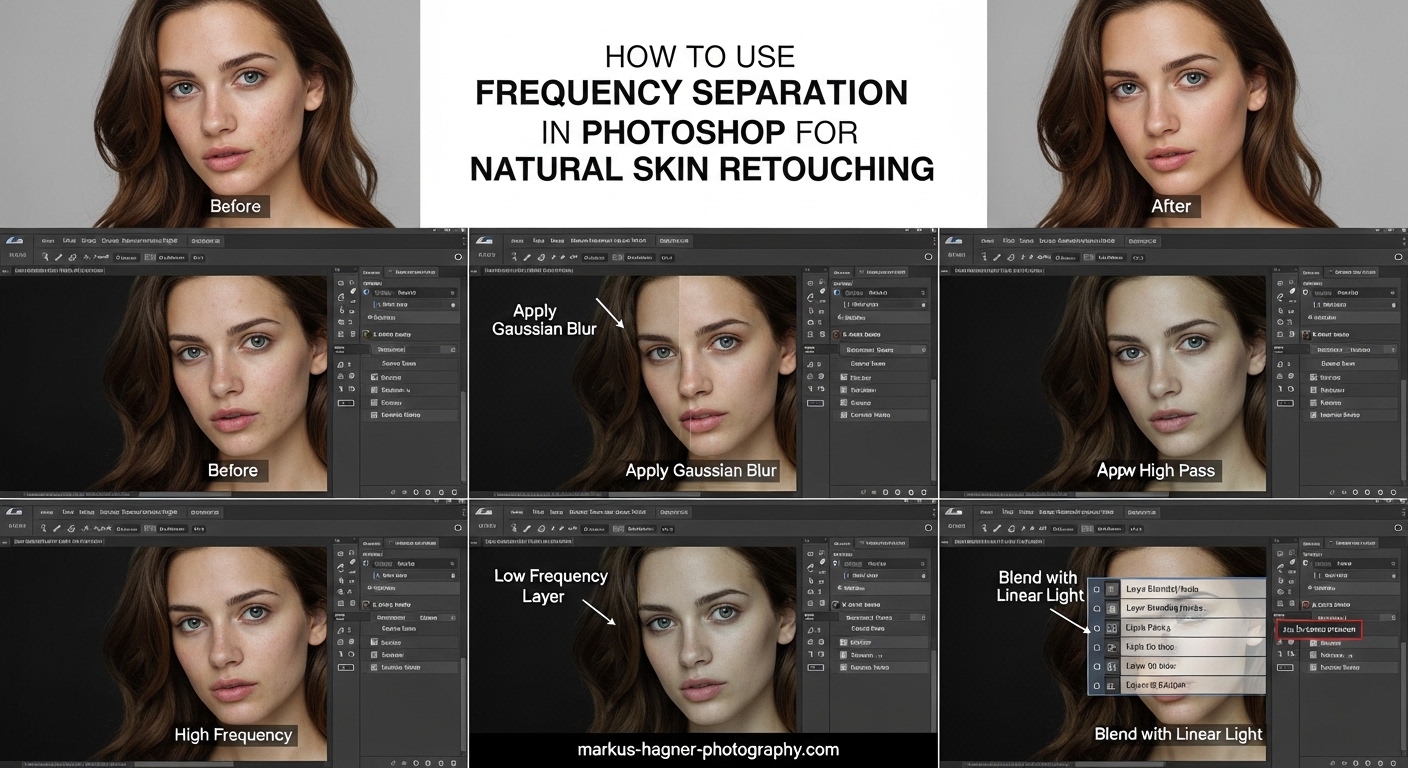Screen dimensions: 1408x768
Task: Click wide rectangle icon below Gaussian Blur panel's tool column
Action: (815, 403)
